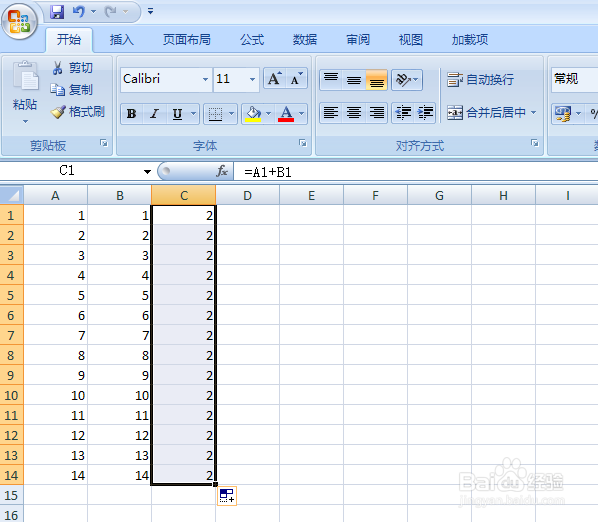598x522 pixels.
Task: Open font color palette dropdown
Action: [302, 114]
